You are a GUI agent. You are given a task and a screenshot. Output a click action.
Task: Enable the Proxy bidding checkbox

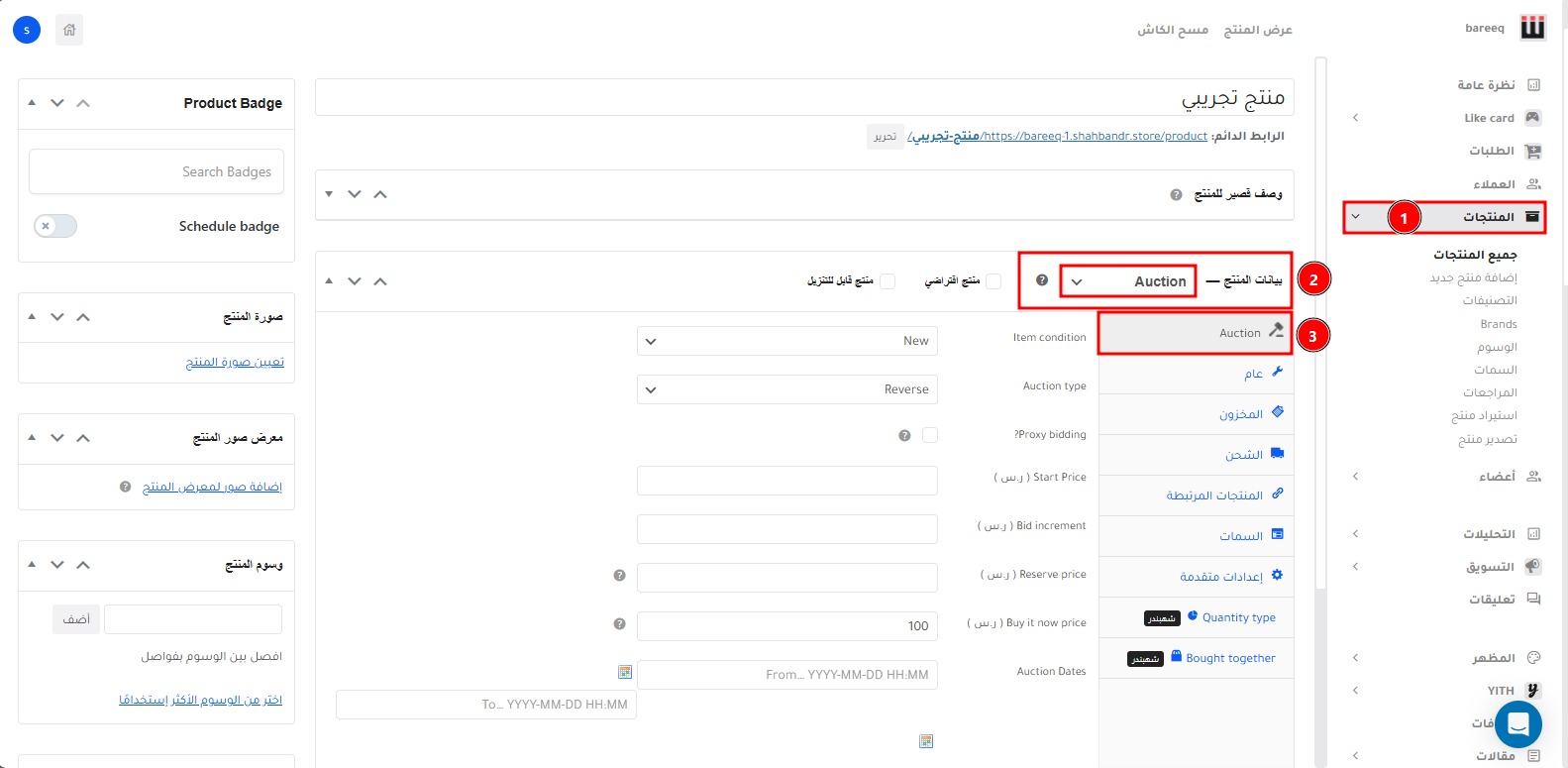click(x=930, y=435)
